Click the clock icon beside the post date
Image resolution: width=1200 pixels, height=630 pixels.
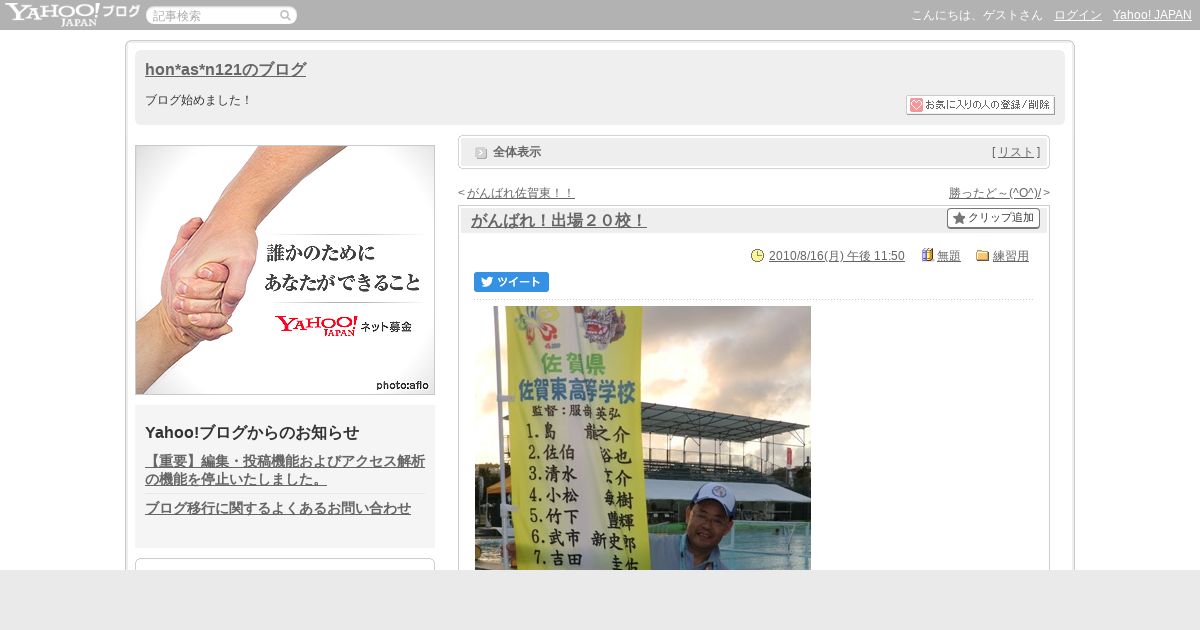[758, 255]
